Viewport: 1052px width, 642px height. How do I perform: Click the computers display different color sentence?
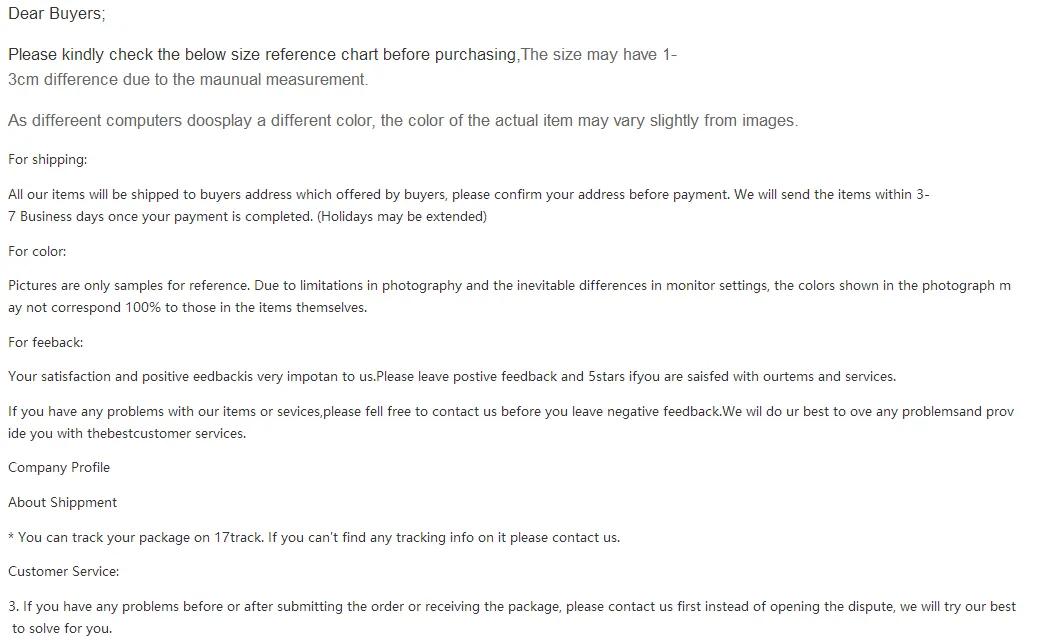(403, 121)
